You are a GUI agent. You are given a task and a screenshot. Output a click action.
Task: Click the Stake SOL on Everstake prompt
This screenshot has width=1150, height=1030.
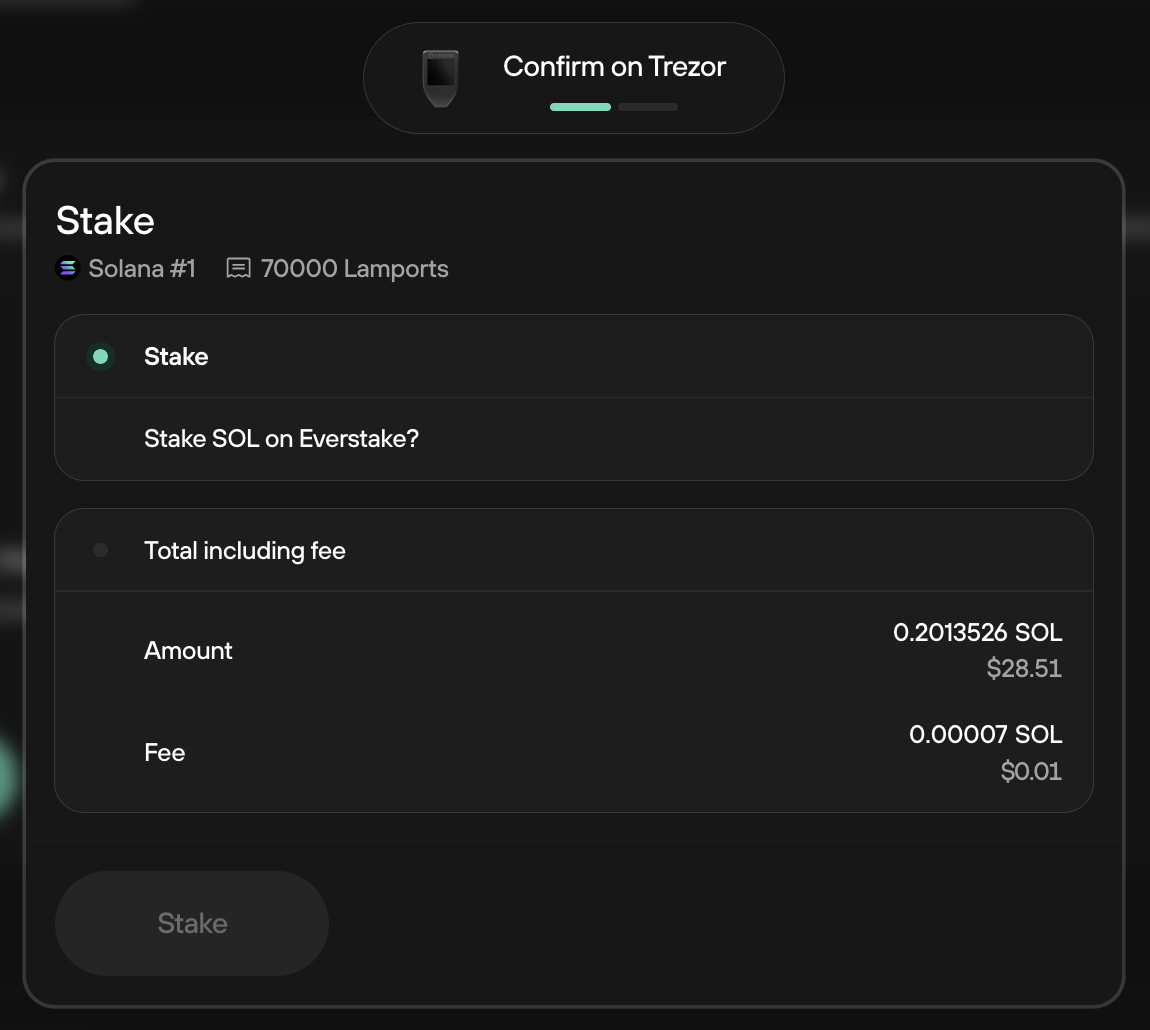coord(282,439)
